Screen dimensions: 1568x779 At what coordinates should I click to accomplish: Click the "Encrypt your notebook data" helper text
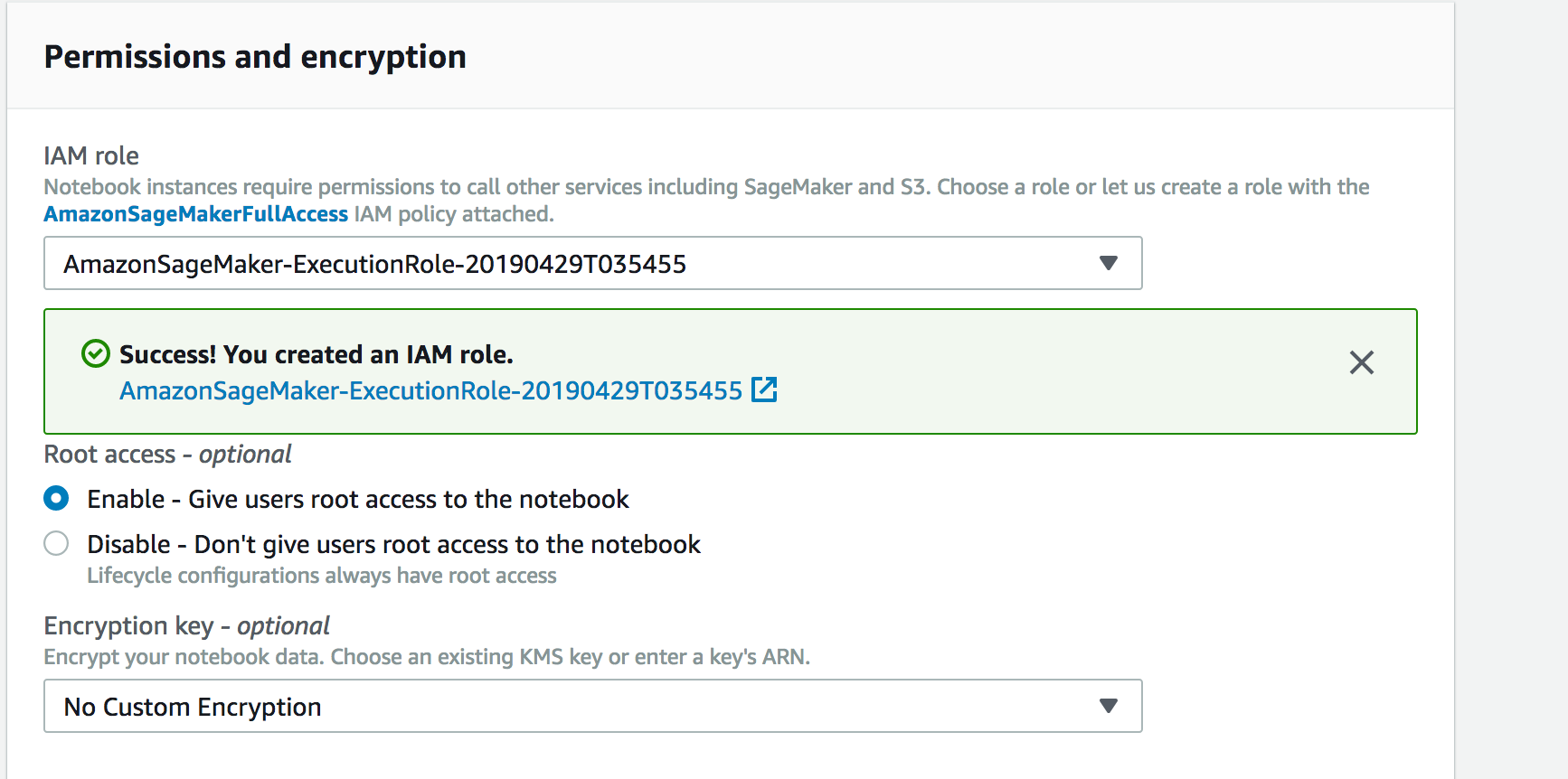click(x=426, y=657)
